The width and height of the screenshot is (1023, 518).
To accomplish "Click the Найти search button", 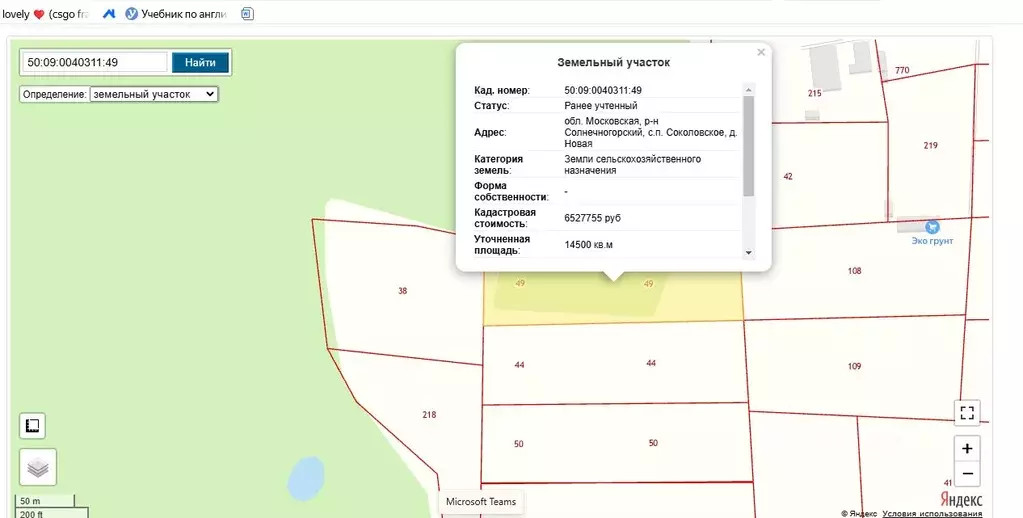I will (200, 62).
